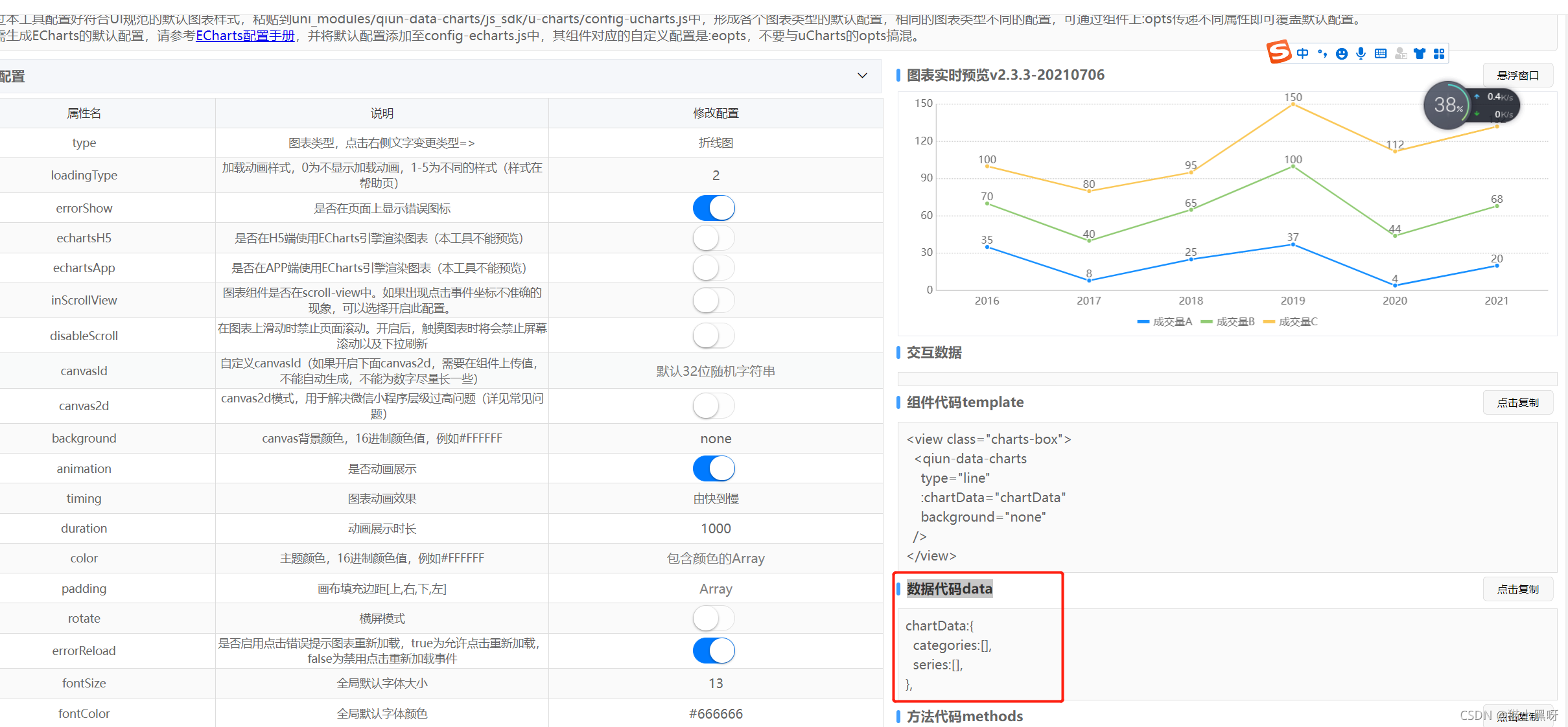The width and height of the screenshot is (1568, 727).
Task: Enable the echartsApp switch
Action: click(x=714, y=268)
